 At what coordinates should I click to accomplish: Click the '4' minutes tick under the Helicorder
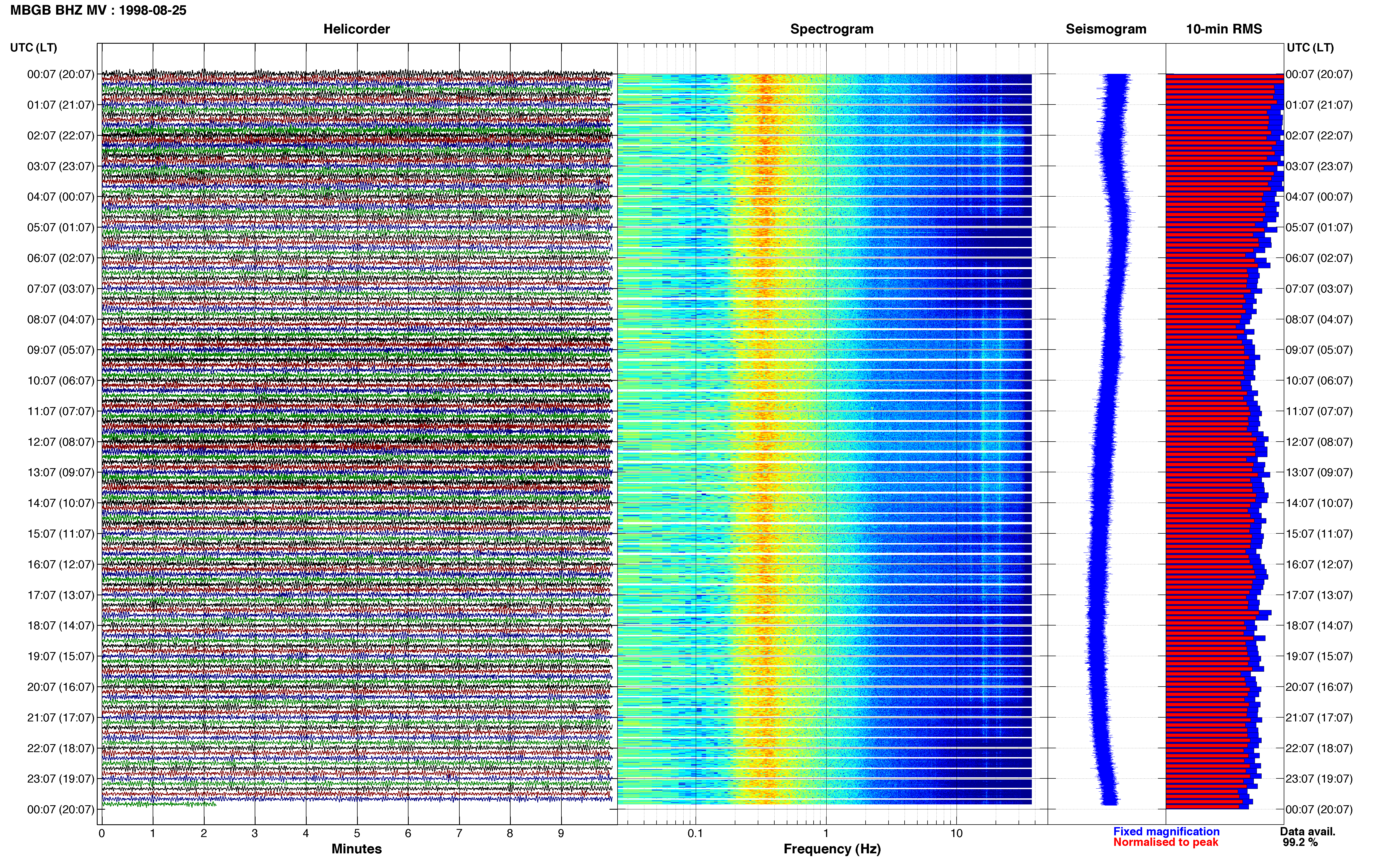306,833
